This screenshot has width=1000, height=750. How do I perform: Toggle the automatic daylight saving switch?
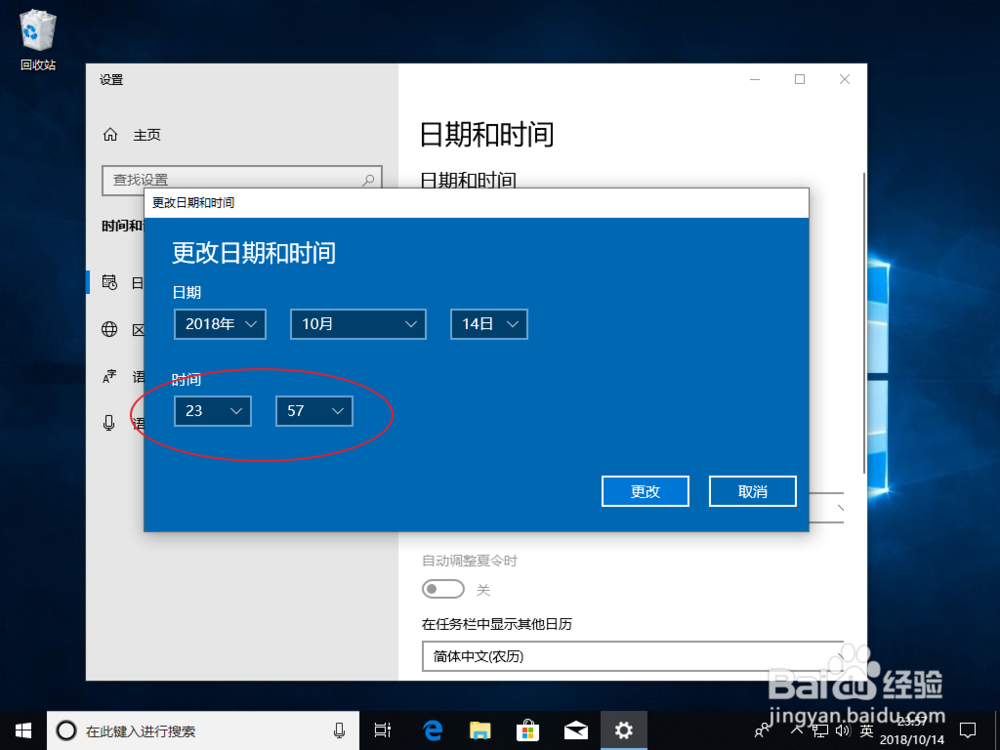pyautogui.click(x=443, y=589)
